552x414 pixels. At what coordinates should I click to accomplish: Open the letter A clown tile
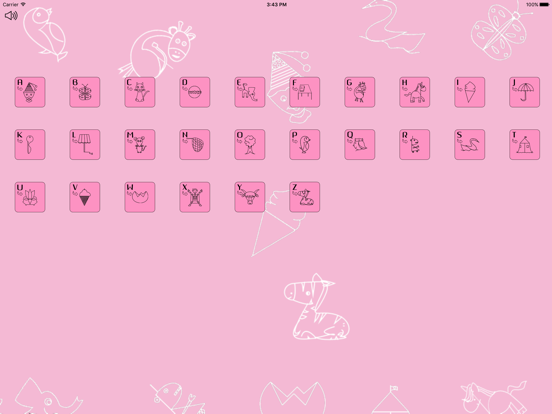coord(30,92)
